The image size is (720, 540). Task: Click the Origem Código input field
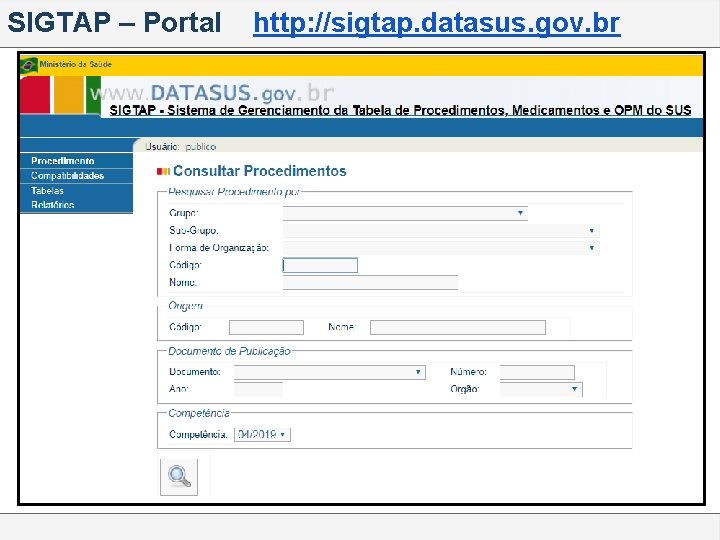pyautogui.click(x=266, y=327)
